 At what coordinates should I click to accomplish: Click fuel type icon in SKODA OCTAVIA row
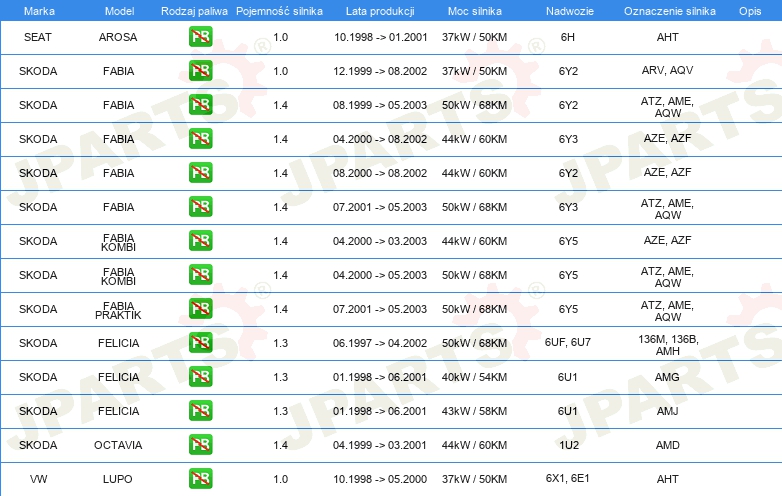[x=200, y=445]
